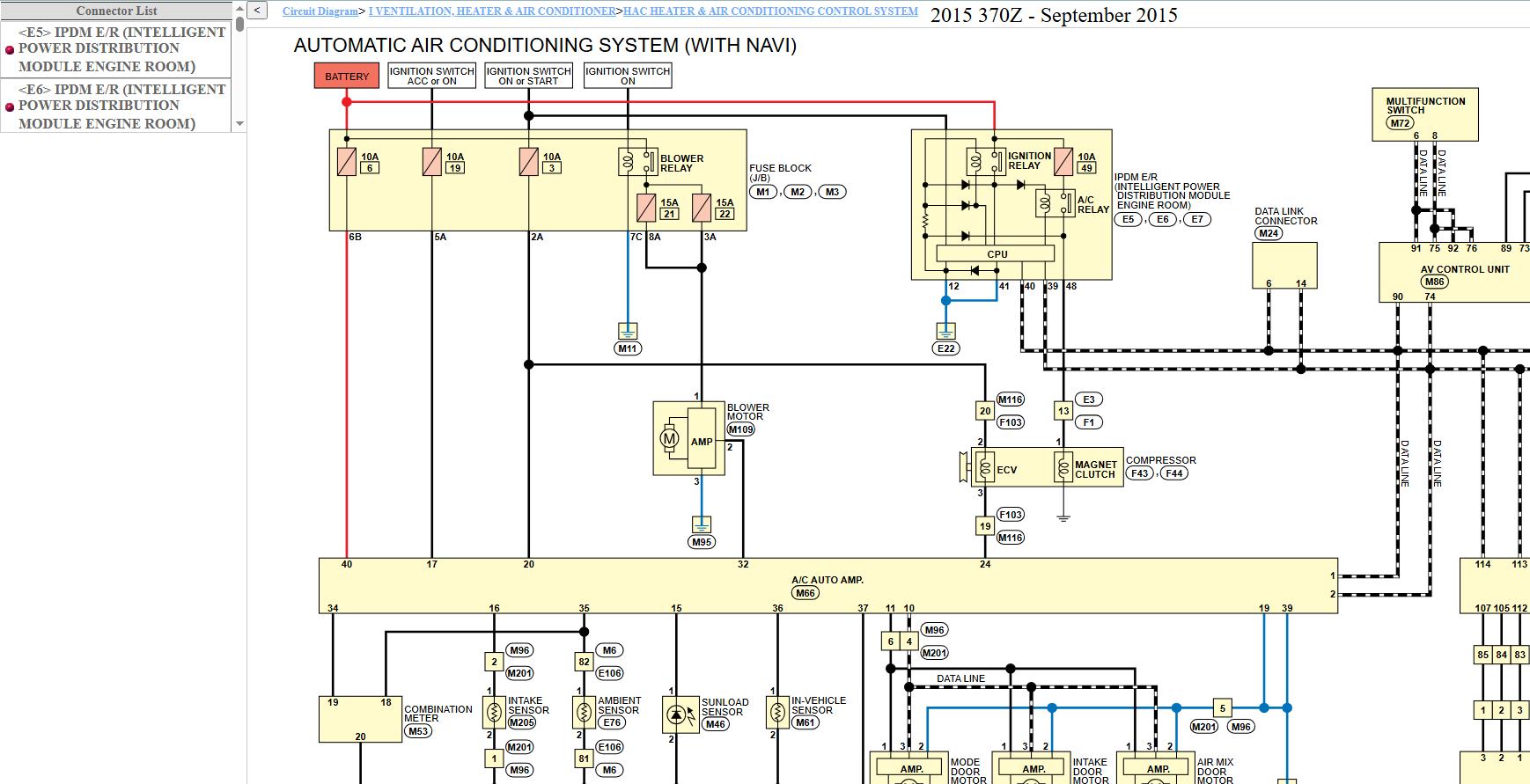Viewport: 1530px width, 784px height.
Task: Click the A/C AUTO AMP. label
Action: pyautogui.click(x=828, y=580)
